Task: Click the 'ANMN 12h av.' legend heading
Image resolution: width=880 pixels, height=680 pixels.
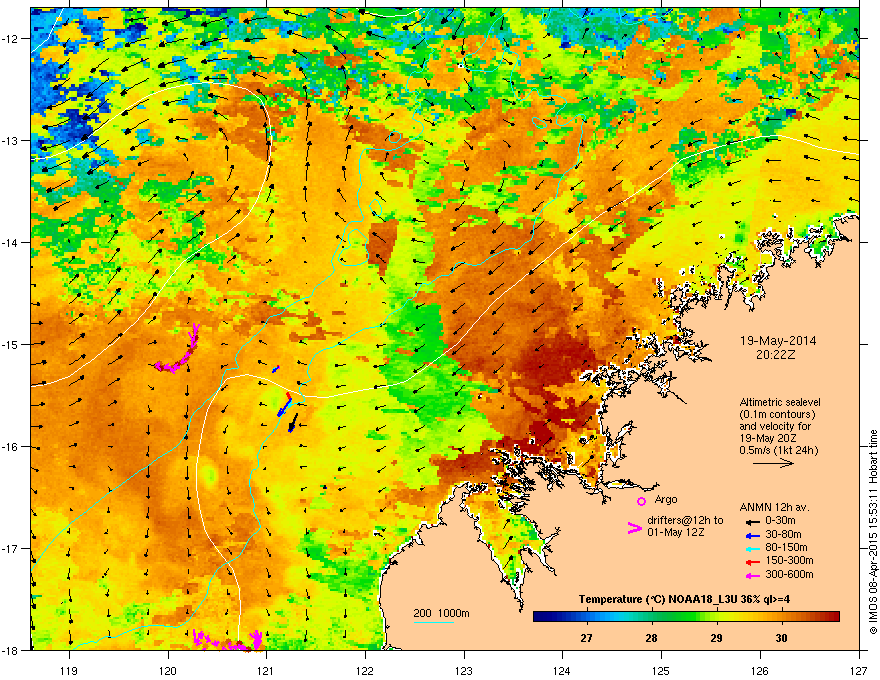Action: point(774,508)
